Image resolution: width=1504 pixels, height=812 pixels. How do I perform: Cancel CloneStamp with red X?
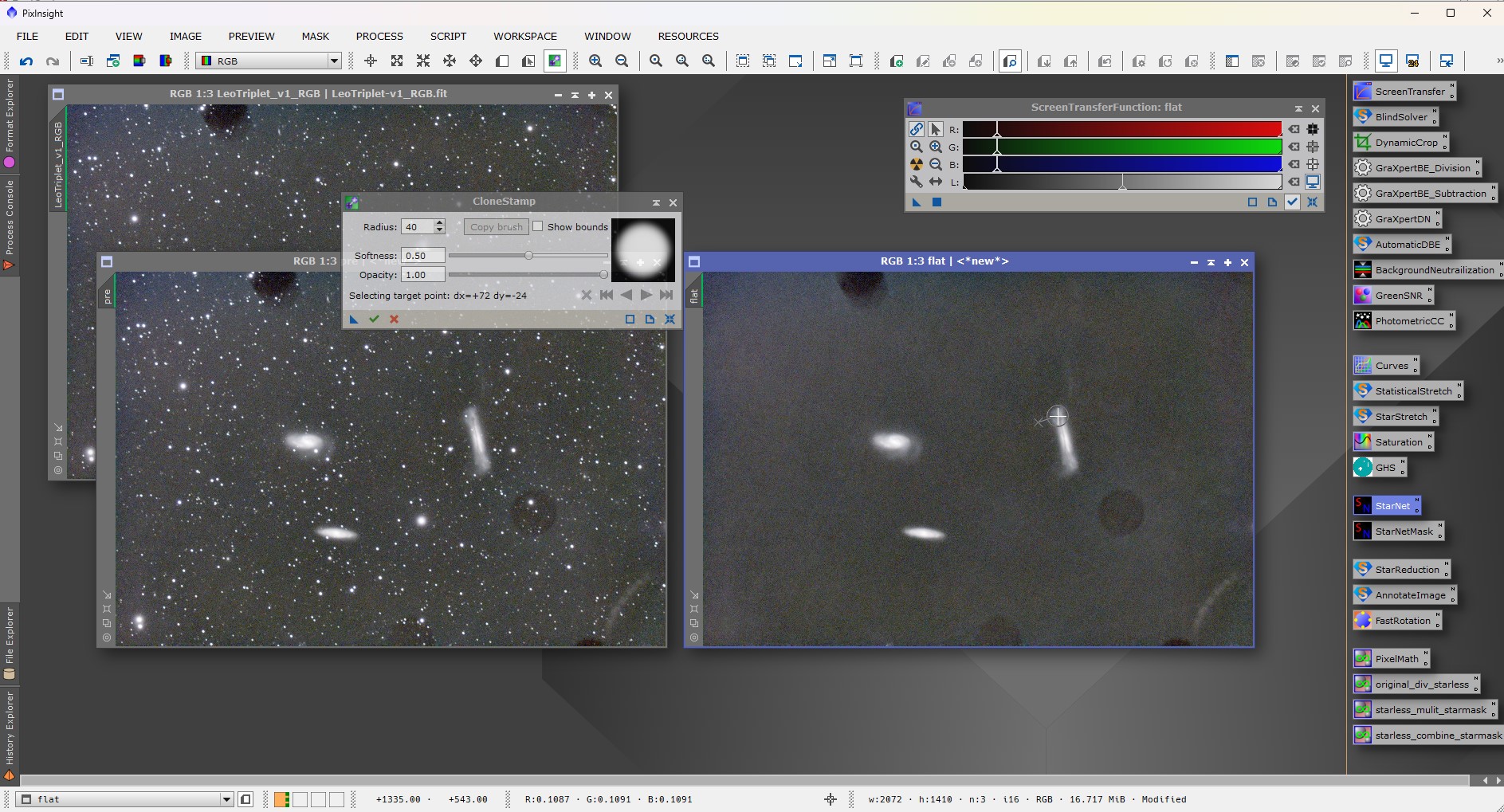(x=394, y=320)
